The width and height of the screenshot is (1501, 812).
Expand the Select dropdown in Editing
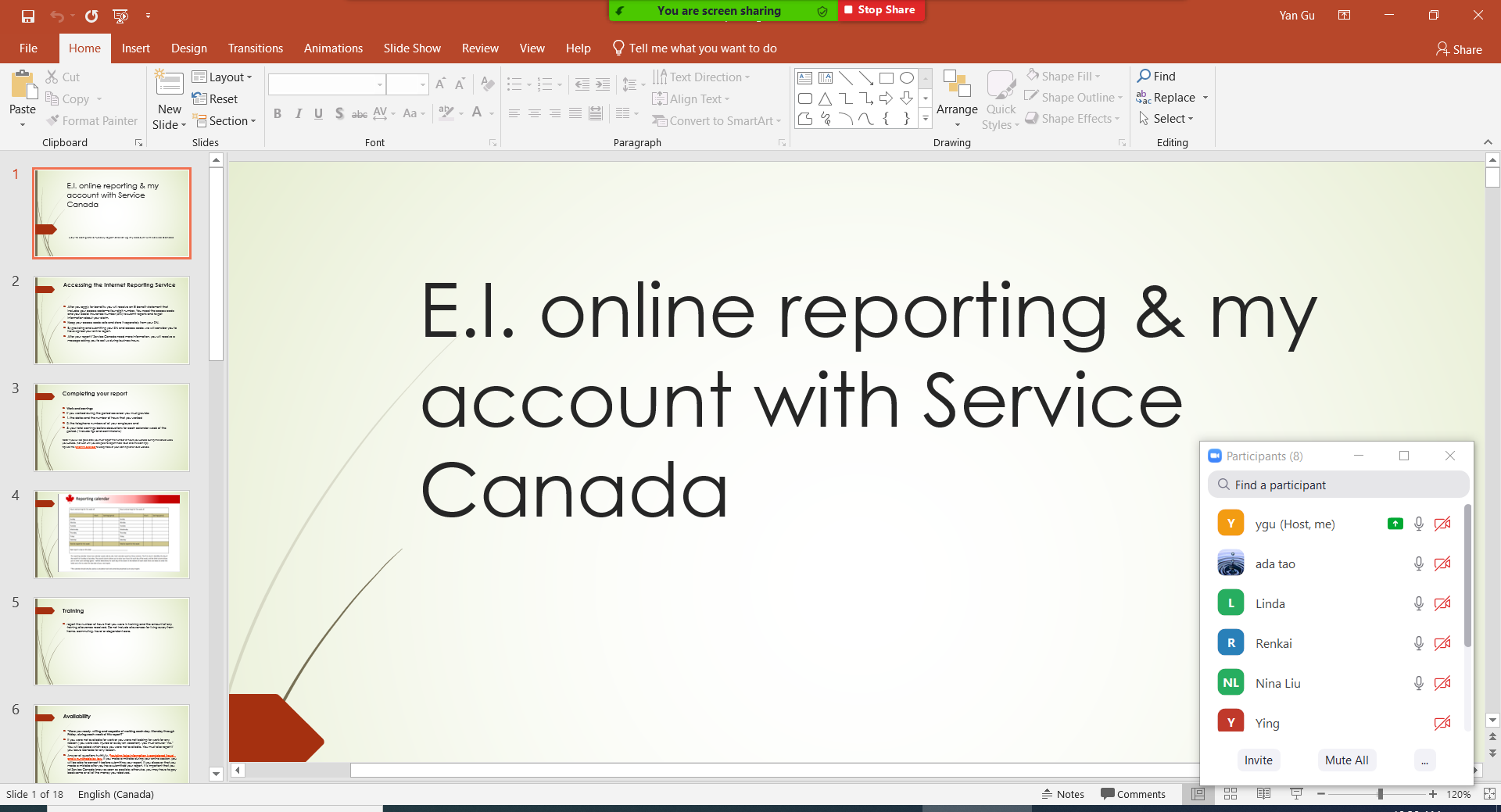(1166, 119)
